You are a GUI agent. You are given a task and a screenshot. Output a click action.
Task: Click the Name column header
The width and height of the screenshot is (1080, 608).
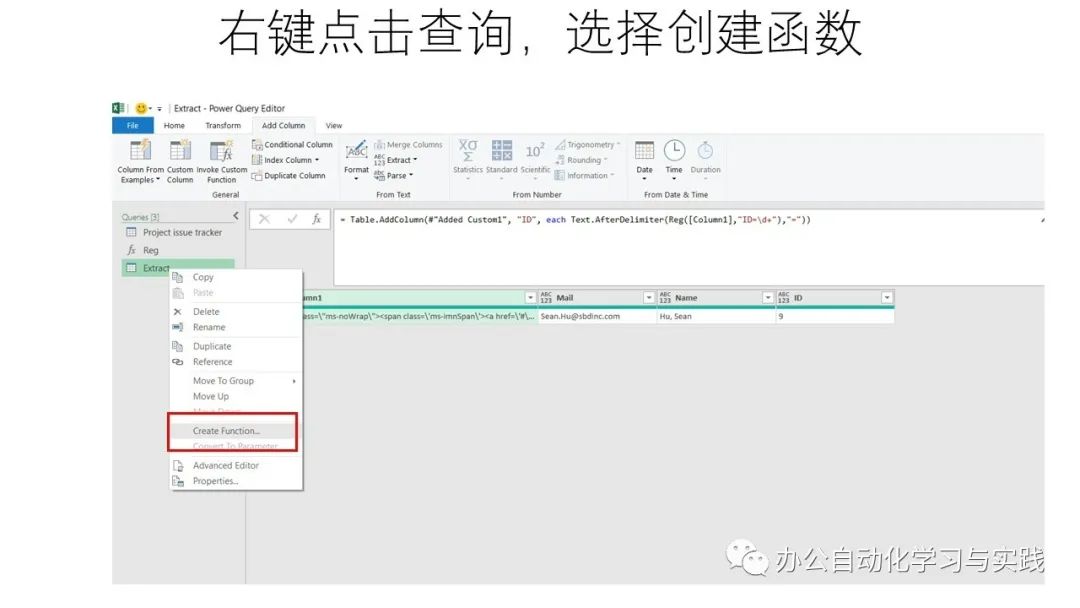click(x=716, y=297)
